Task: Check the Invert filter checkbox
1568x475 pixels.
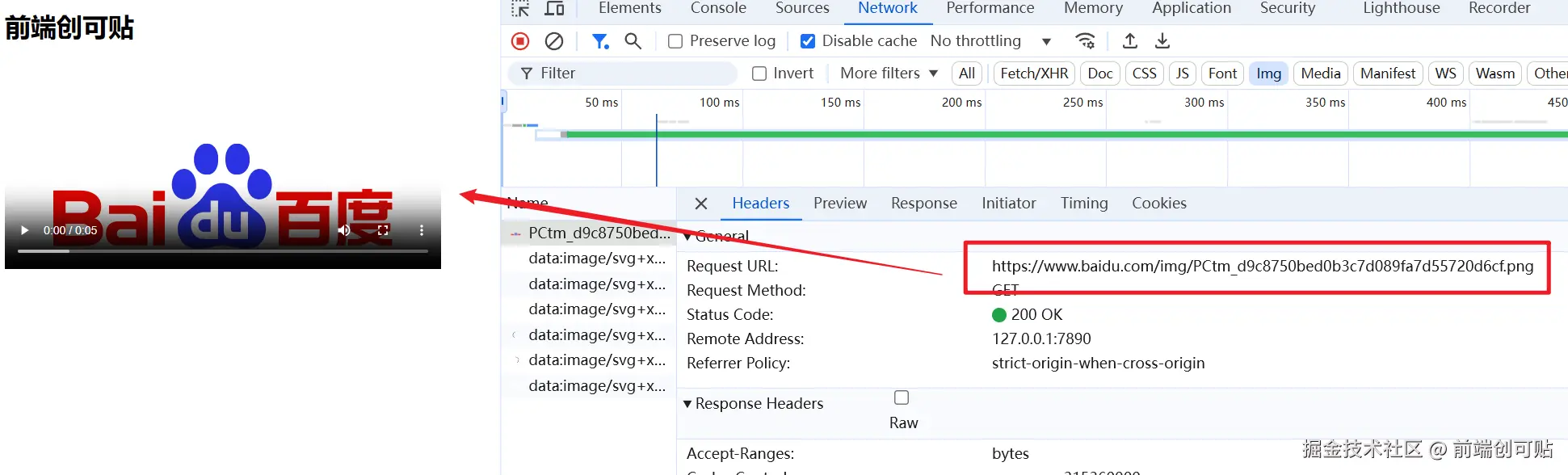Action: tap(759, 74)
